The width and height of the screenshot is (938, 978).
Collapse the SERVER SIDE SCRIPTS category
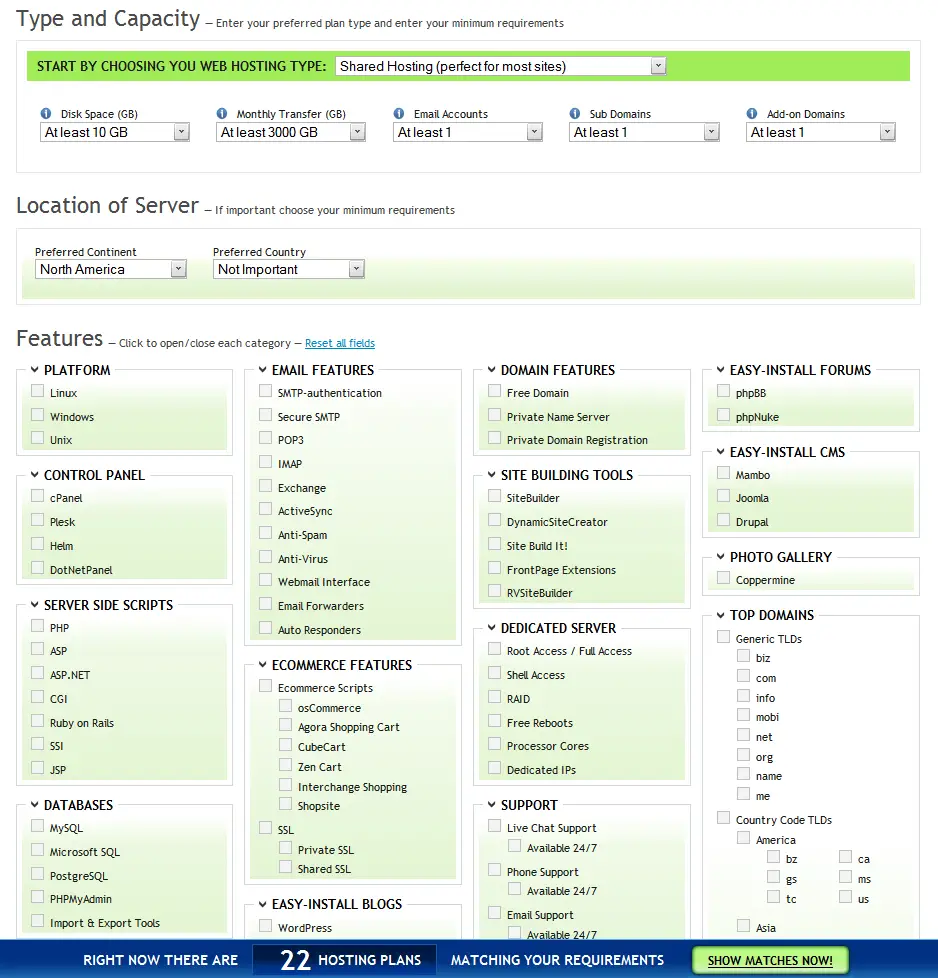pyautogui.click(x=35, y=604)
